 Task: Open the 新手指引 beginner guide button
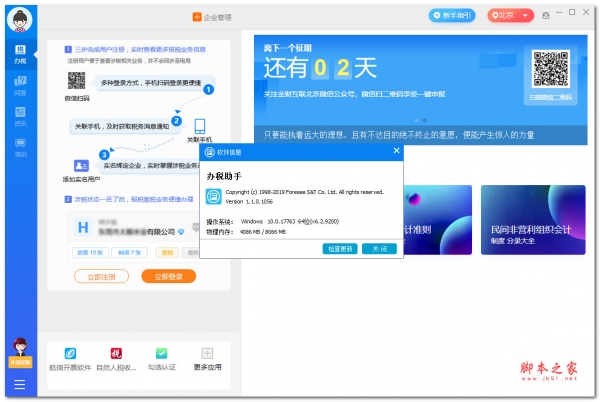coord(452,16)
